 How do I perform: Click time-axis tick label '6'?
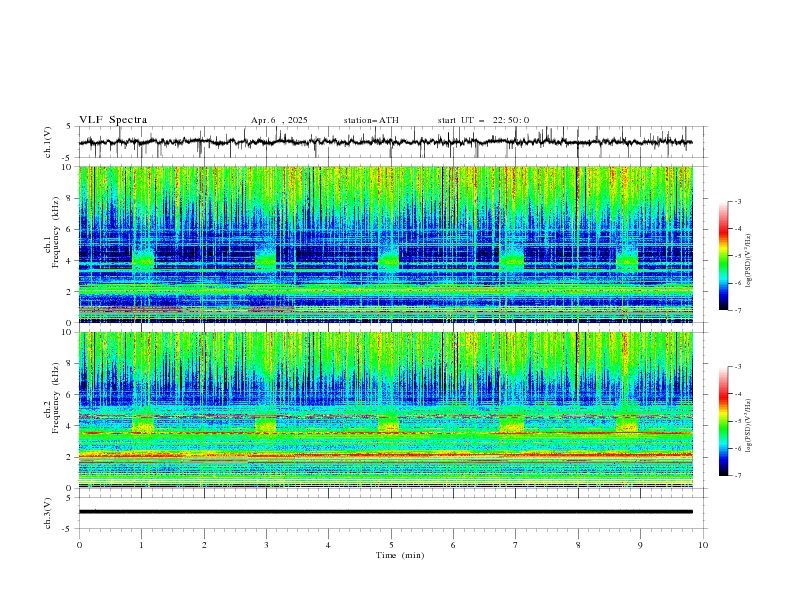453,545
